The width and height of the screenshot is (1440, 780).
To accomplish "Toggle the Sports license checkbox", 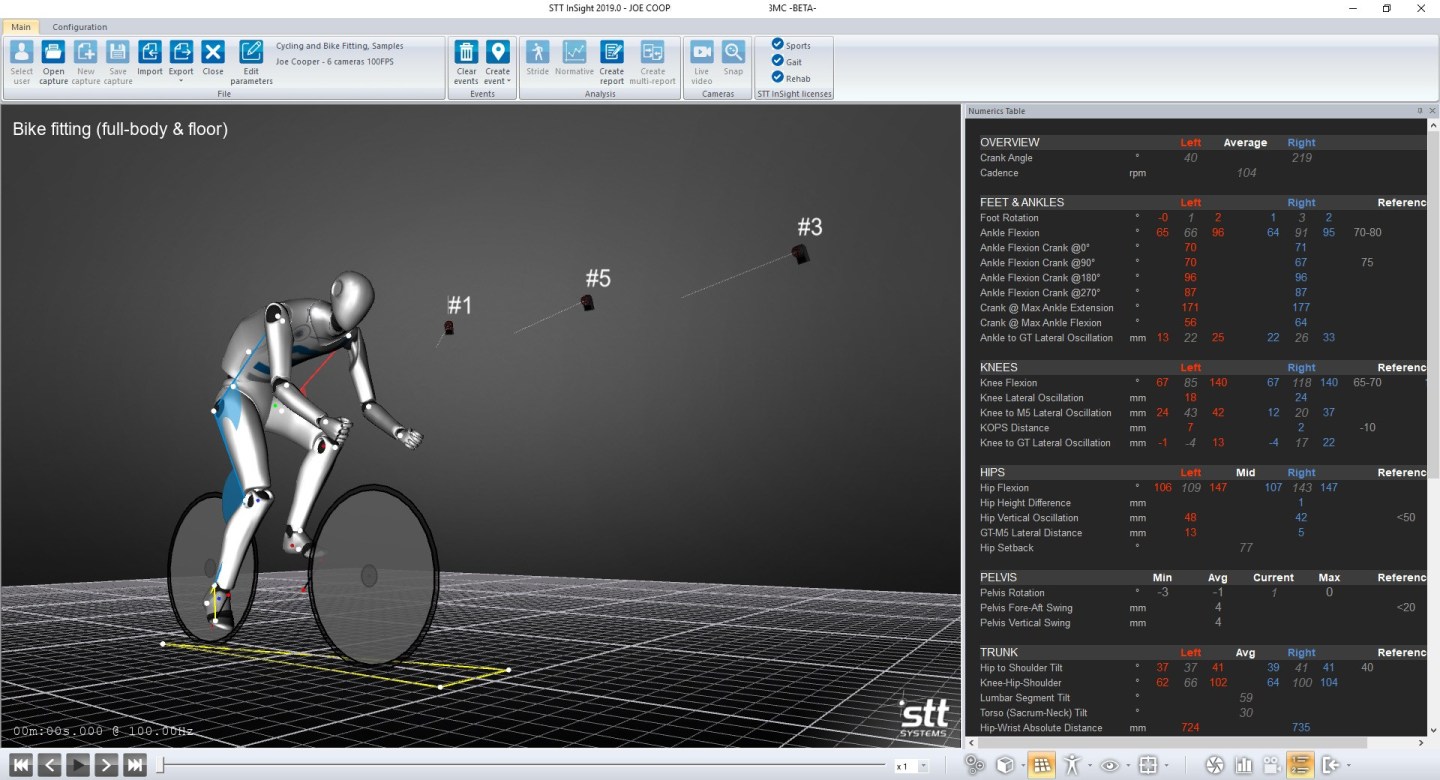I will click(778, 45).
